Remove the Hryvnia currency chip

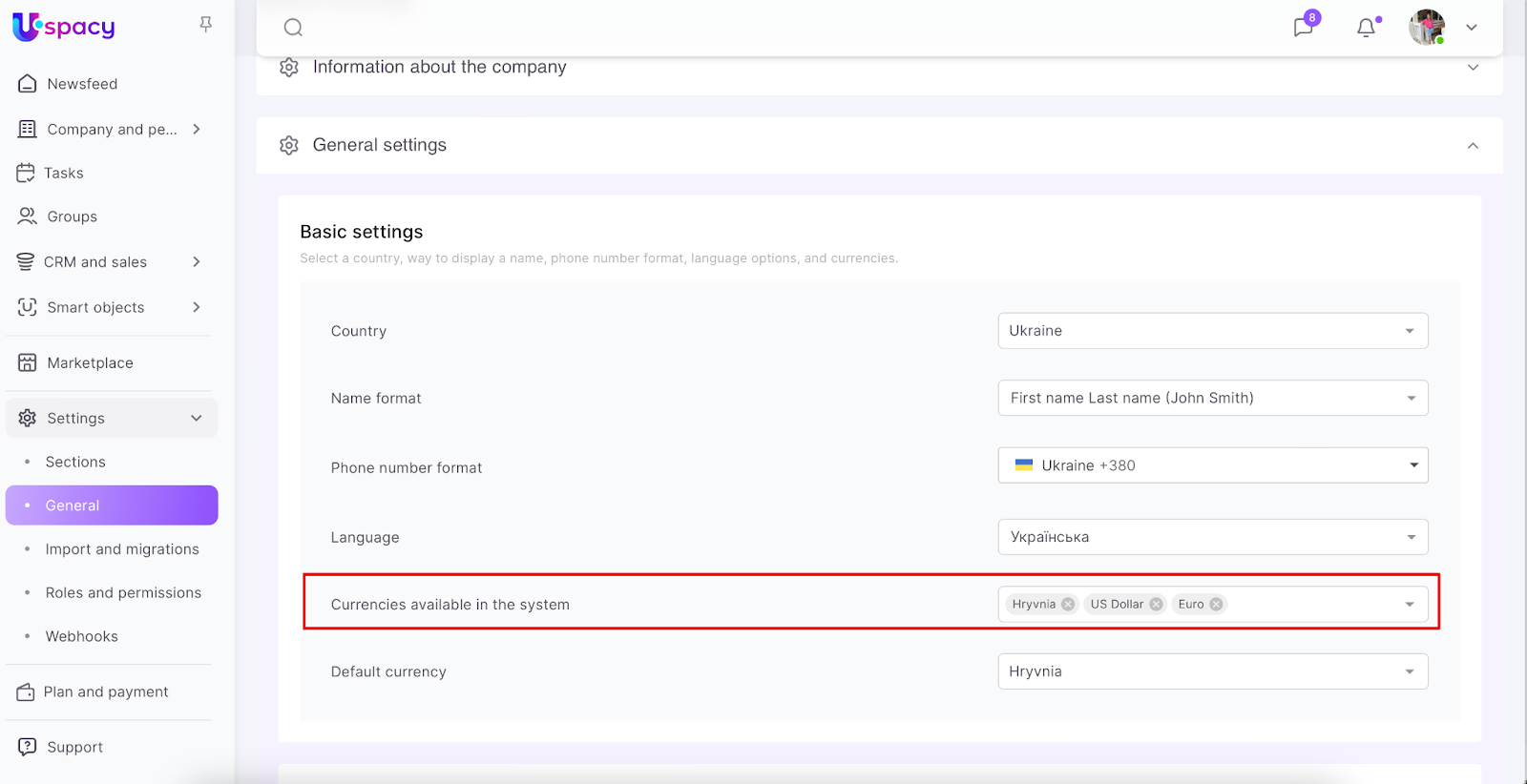tap(1068, 605)
